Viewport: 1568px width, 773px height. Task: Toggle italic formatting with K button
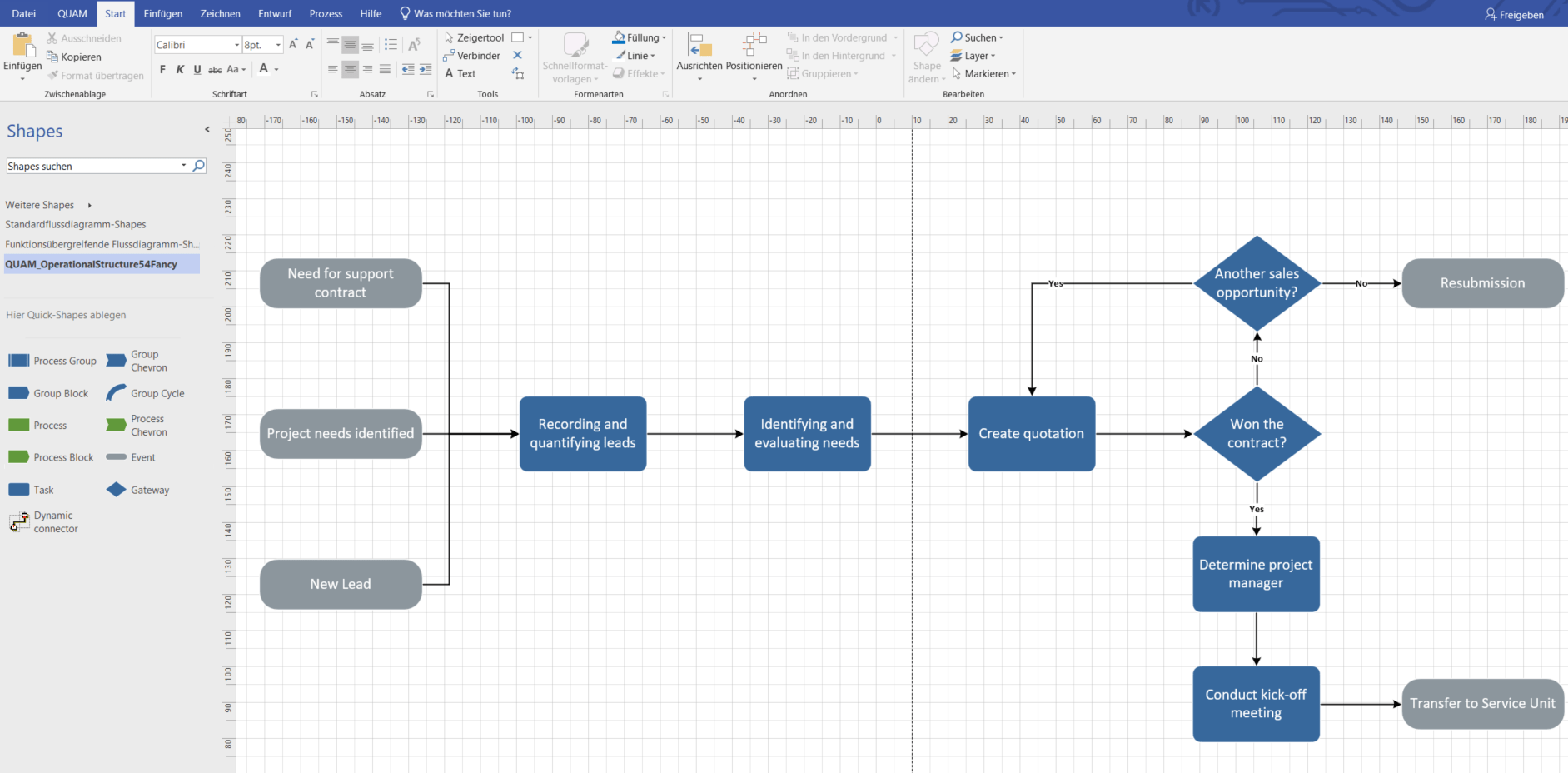point(180,70)
